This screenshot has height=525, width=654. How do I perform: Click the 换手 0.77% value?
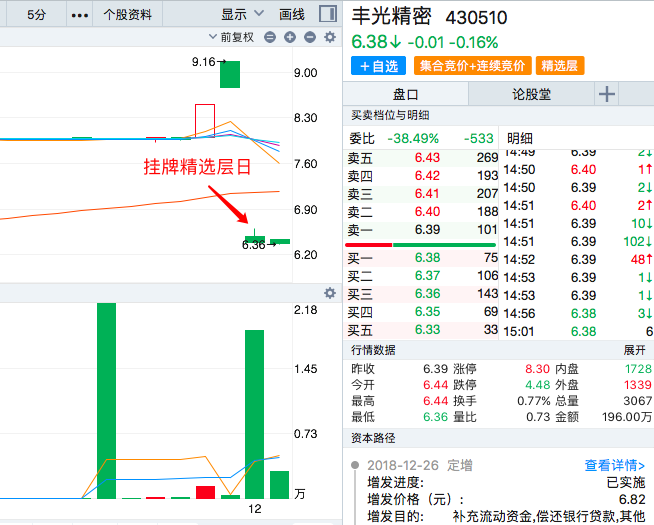click(x=534, y=401)
